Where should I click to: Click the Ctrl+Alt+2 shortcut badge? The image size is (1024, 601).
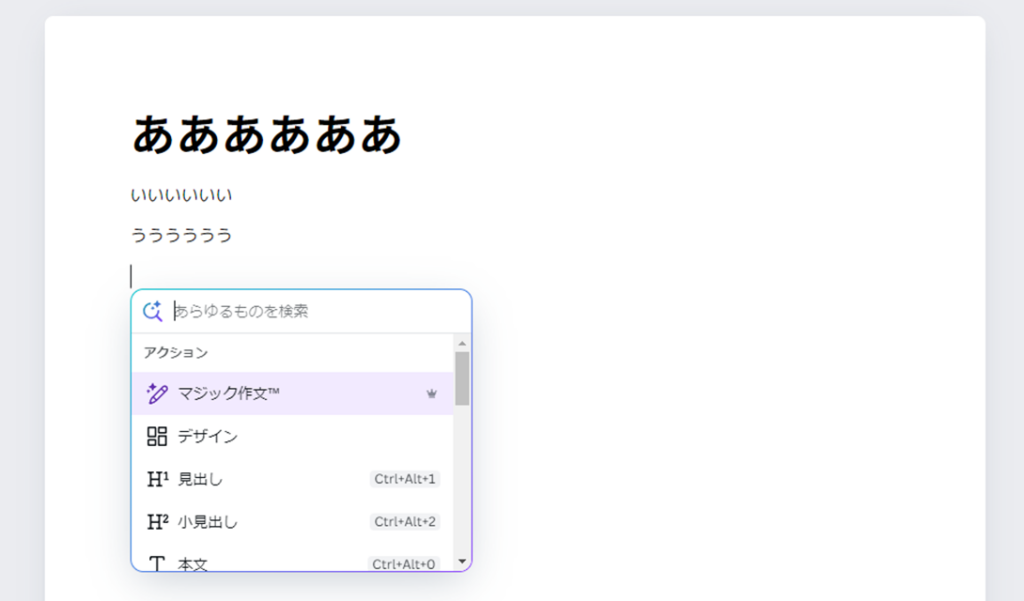[405, 521]
